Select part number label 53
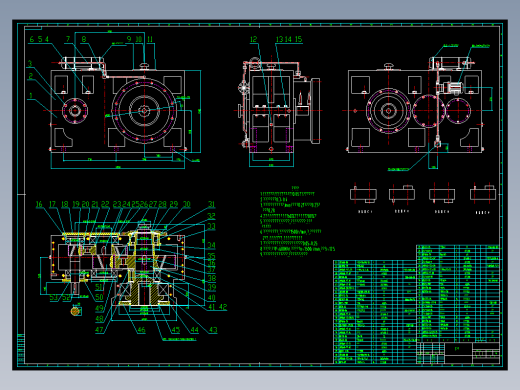Screen dimensions: 520x390 pyautogui.click(x=54, y=297)
